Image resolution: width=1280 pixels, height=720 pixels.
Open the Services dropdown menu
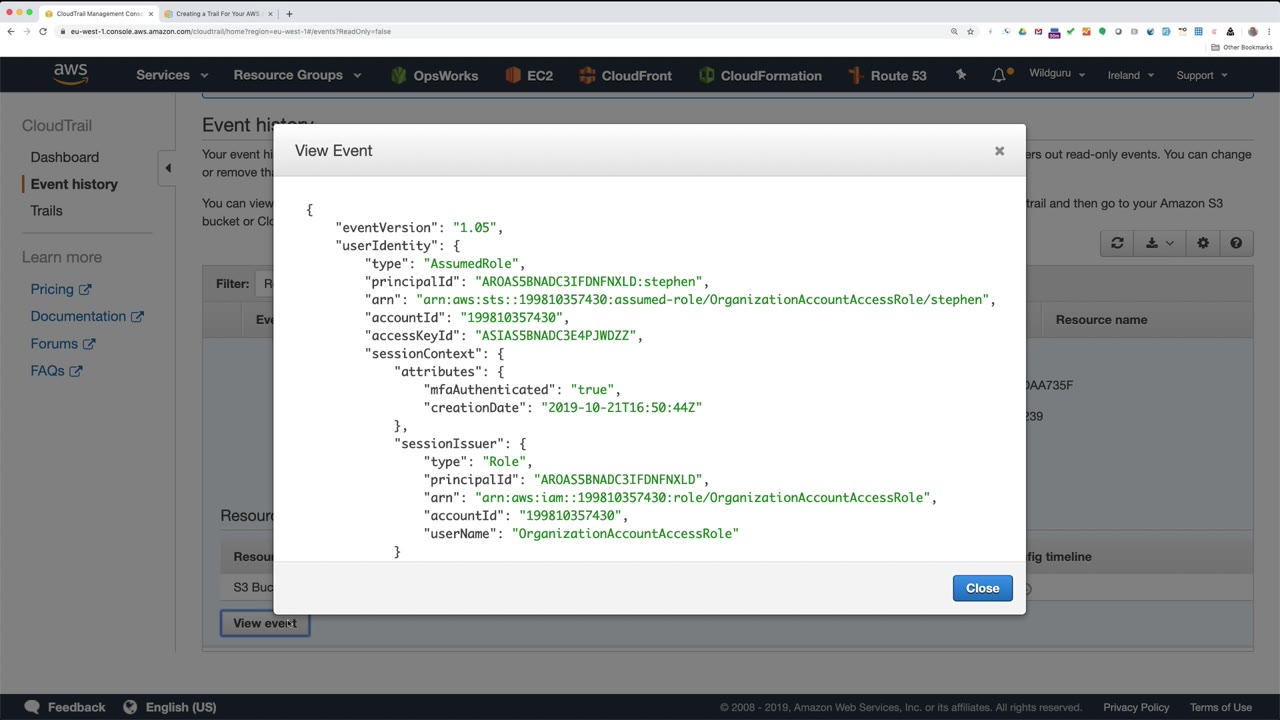pos(172,75)
